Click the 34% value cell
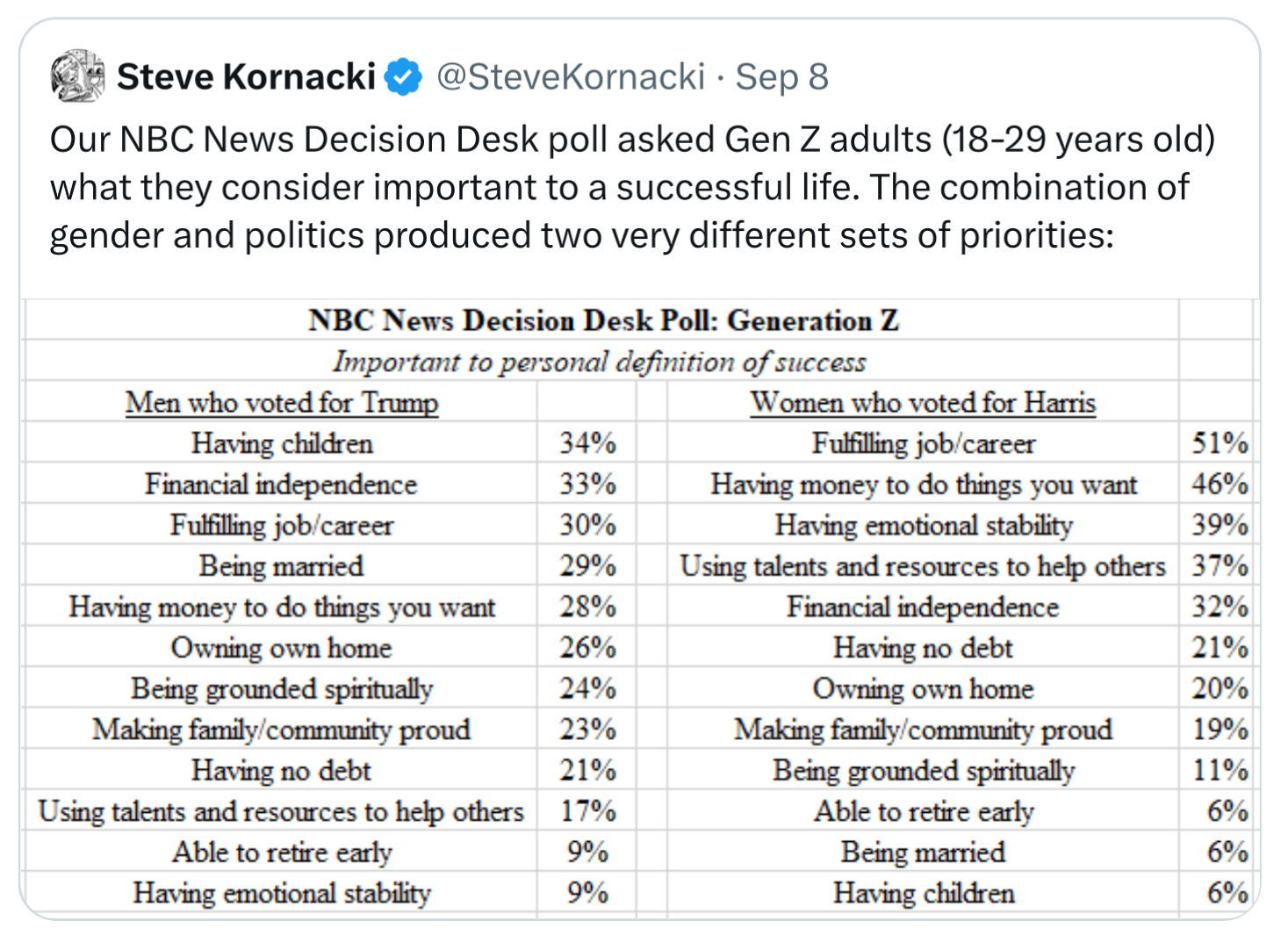This screenshot has height=949, width=1288. (587, 443)
